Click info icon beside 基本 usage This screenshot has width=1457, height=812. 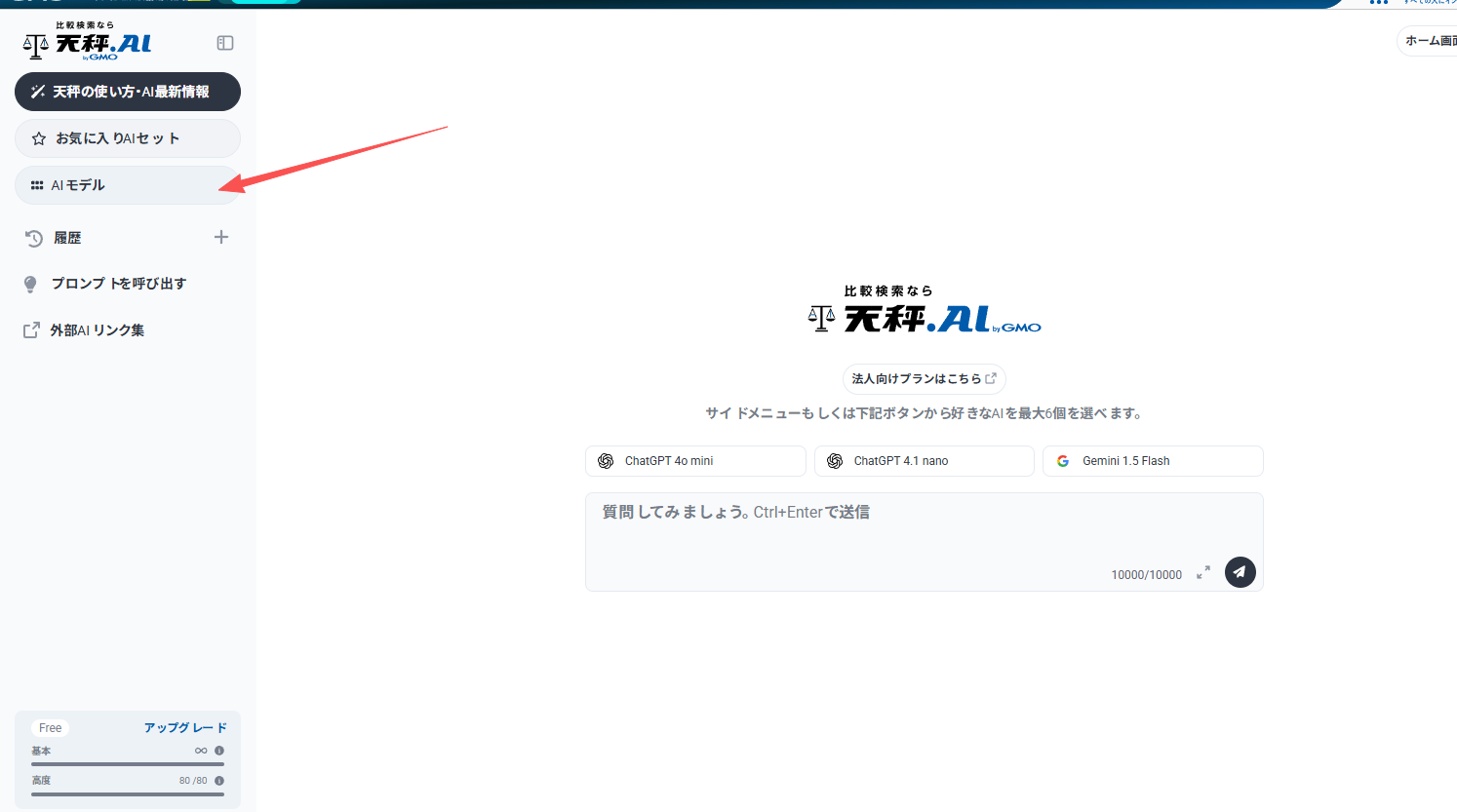click(x=219, y=751)
